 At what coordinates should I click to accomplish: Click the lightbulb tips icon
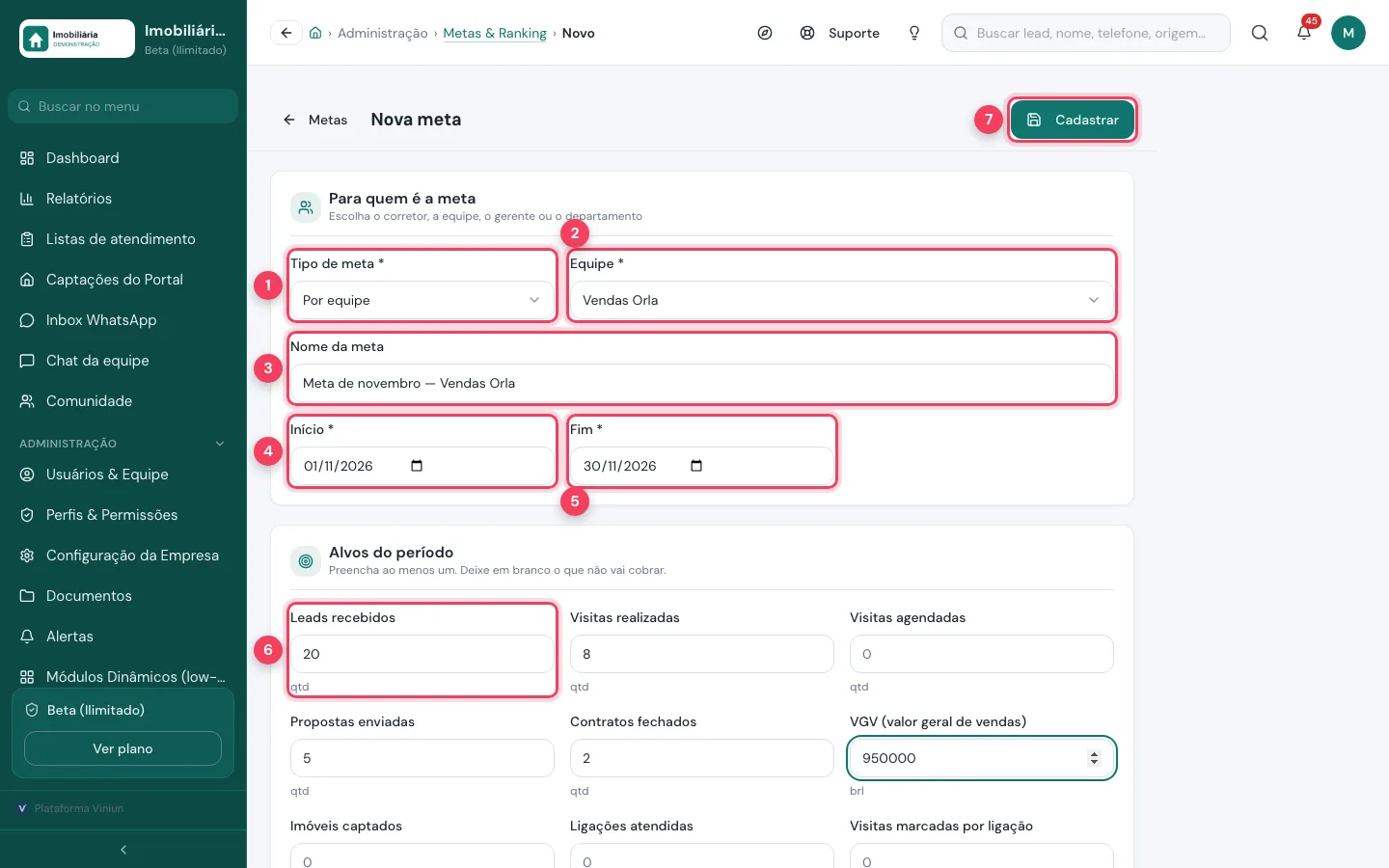tap(914, 33)
